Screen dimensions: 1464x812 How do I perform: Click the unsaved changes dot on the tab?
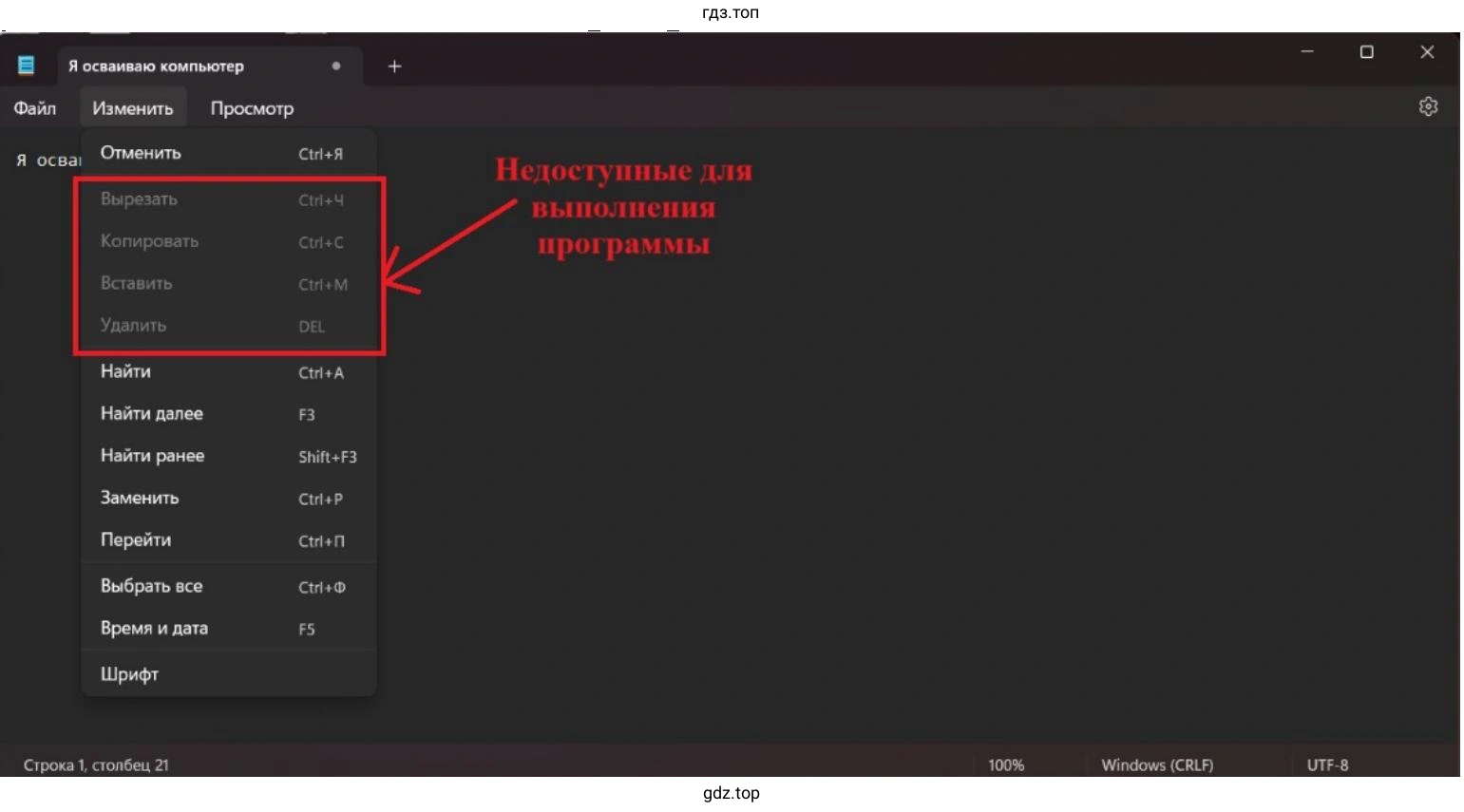click(x=335, y=66)
